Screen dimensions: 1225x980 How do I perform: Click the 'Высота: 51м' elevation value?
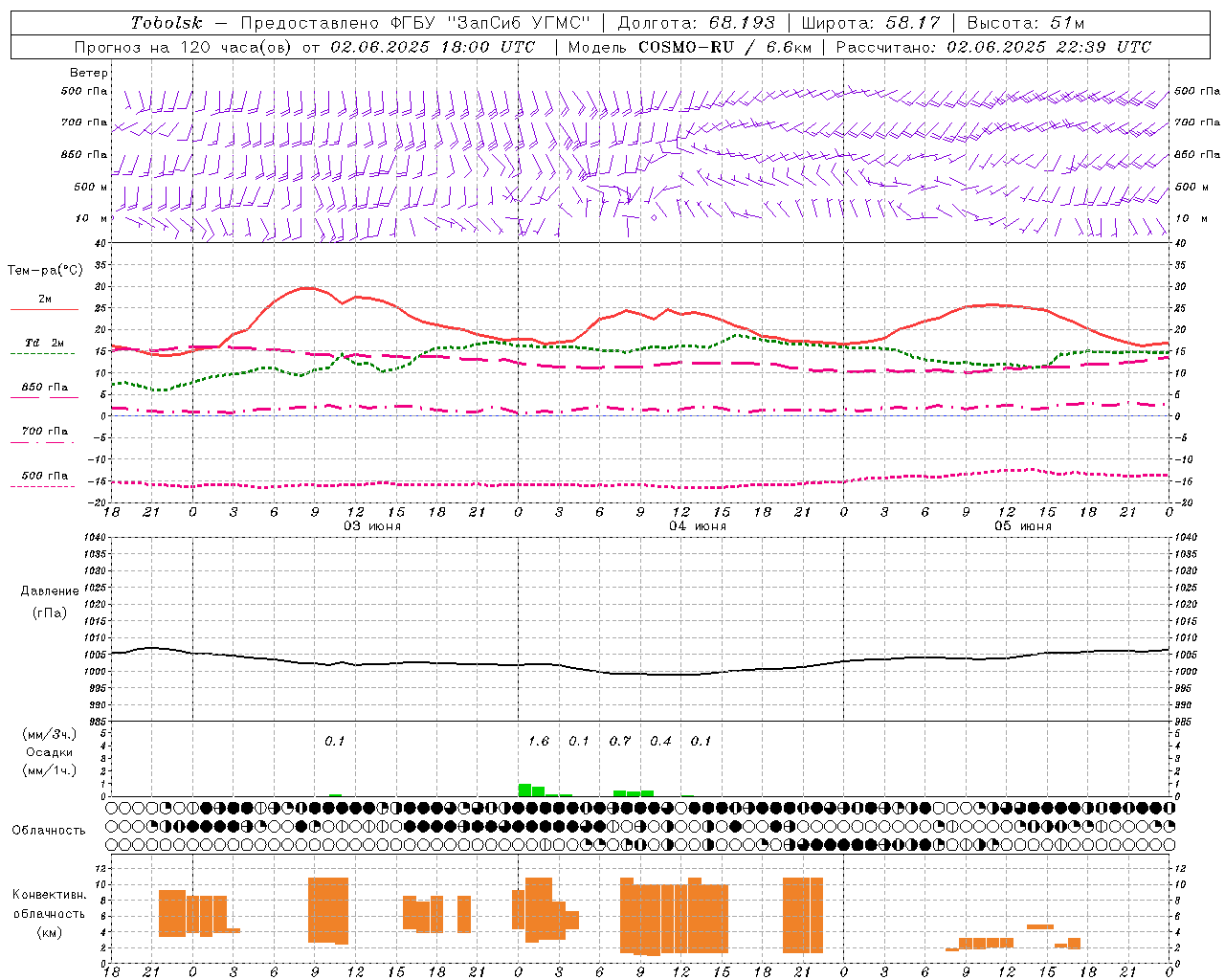coord(1026,23)
